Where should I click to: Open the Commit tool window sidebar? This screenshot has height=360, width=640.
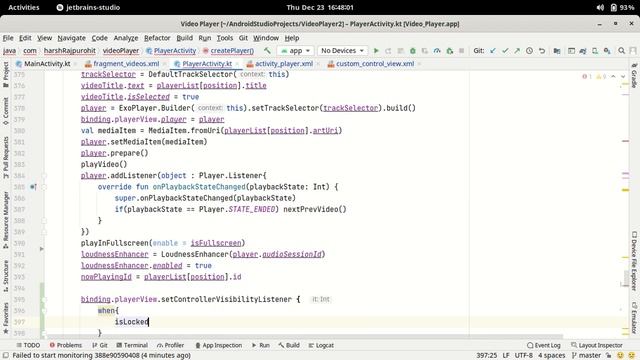coord(6,111)
